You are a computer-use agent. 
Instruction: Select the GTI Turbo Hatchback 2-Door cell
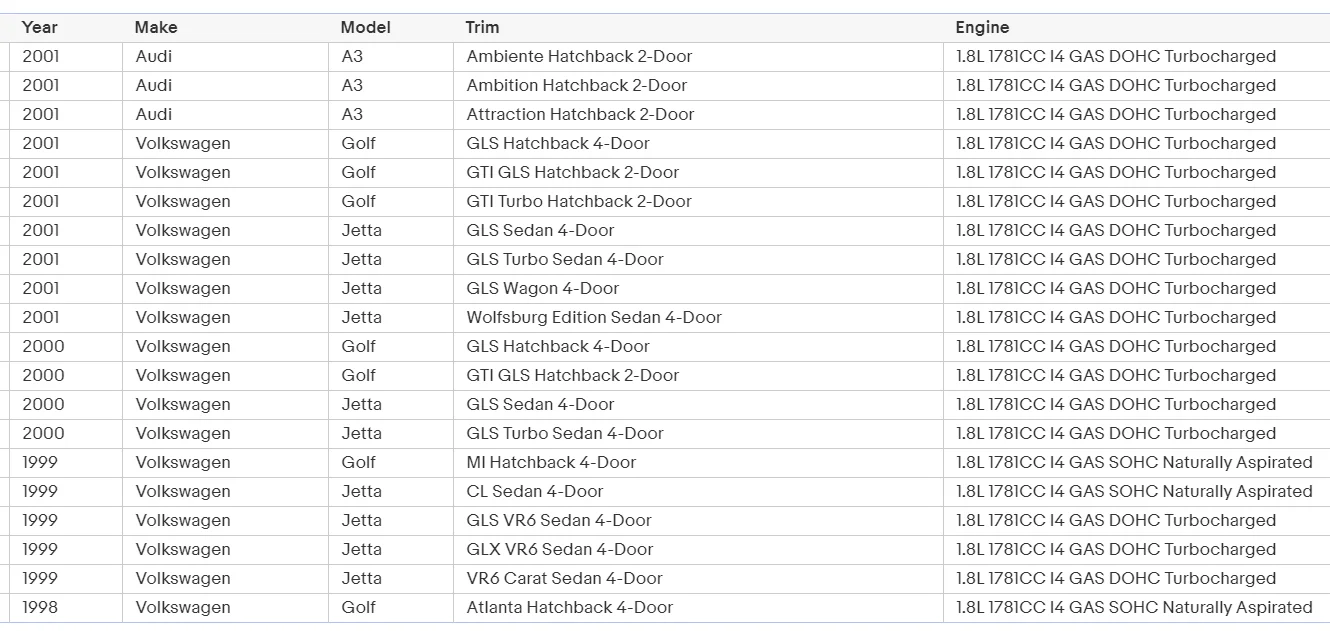579,202
